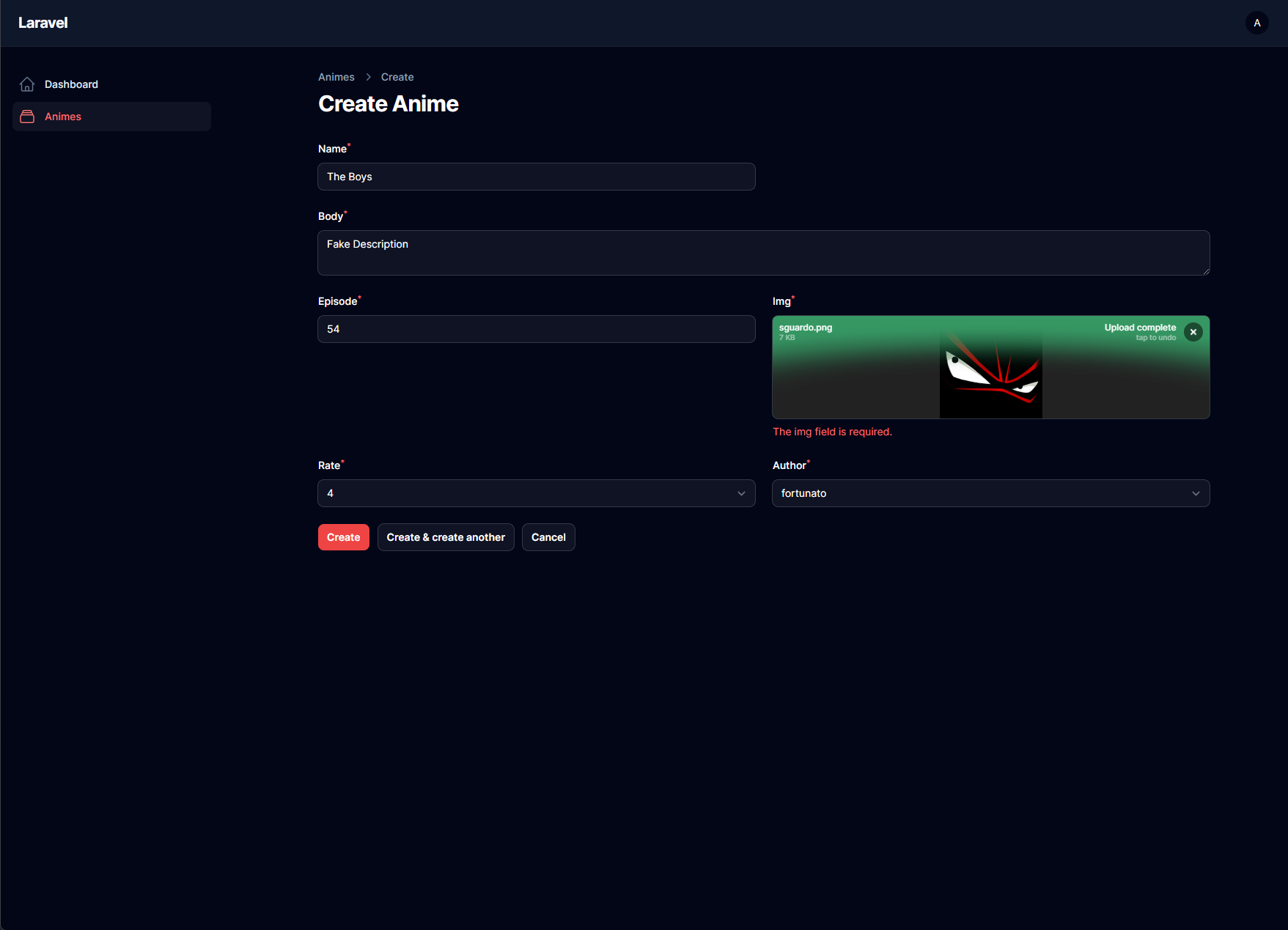The height and width of the screenshot is (930, 1288).
Task: Open the Dashboard menu item
Action: (71, 84)
